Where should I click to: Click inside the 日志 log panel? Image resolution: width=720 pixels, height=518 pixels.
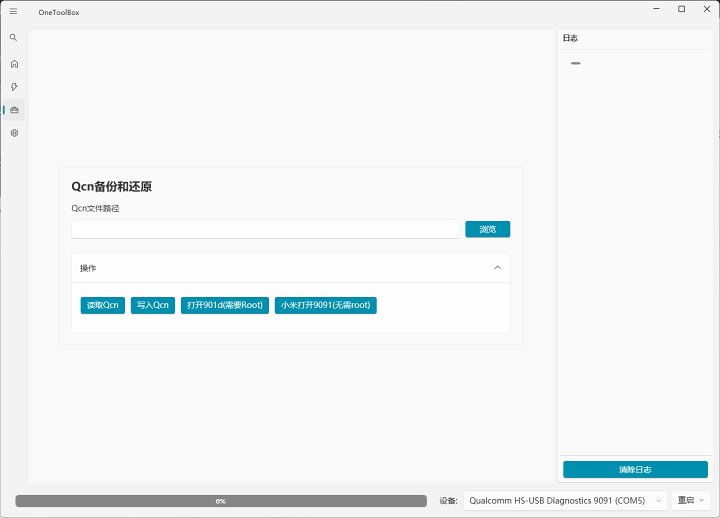[x=635, y=250]
